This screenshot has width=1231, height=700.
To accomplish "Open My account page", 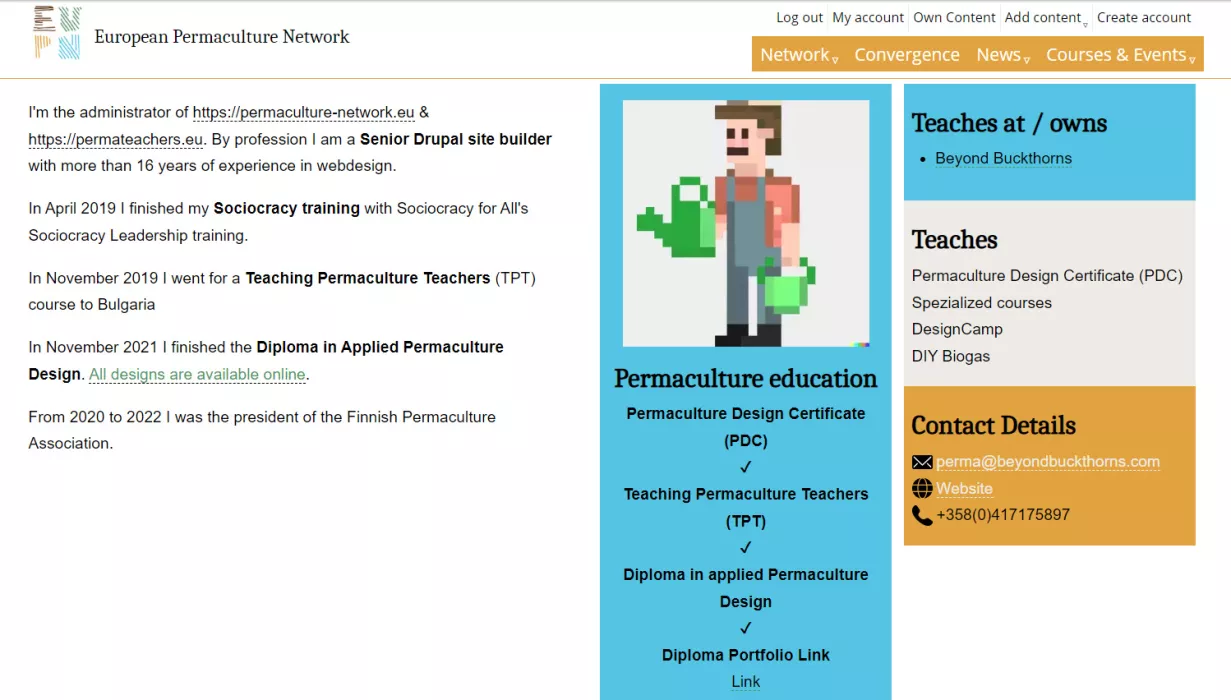I will tap(868, 18).
